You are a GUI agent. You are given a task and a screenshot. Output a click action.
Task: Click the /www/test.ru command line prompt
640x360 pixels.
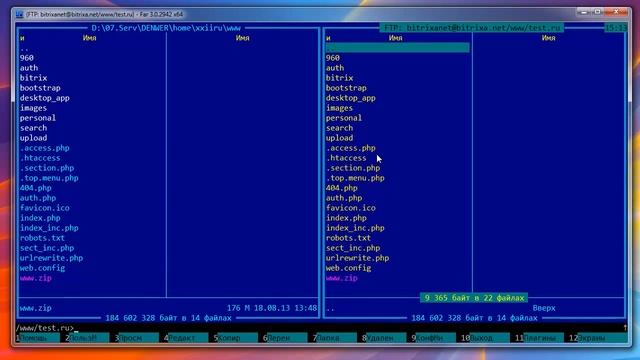pos(45,328)
